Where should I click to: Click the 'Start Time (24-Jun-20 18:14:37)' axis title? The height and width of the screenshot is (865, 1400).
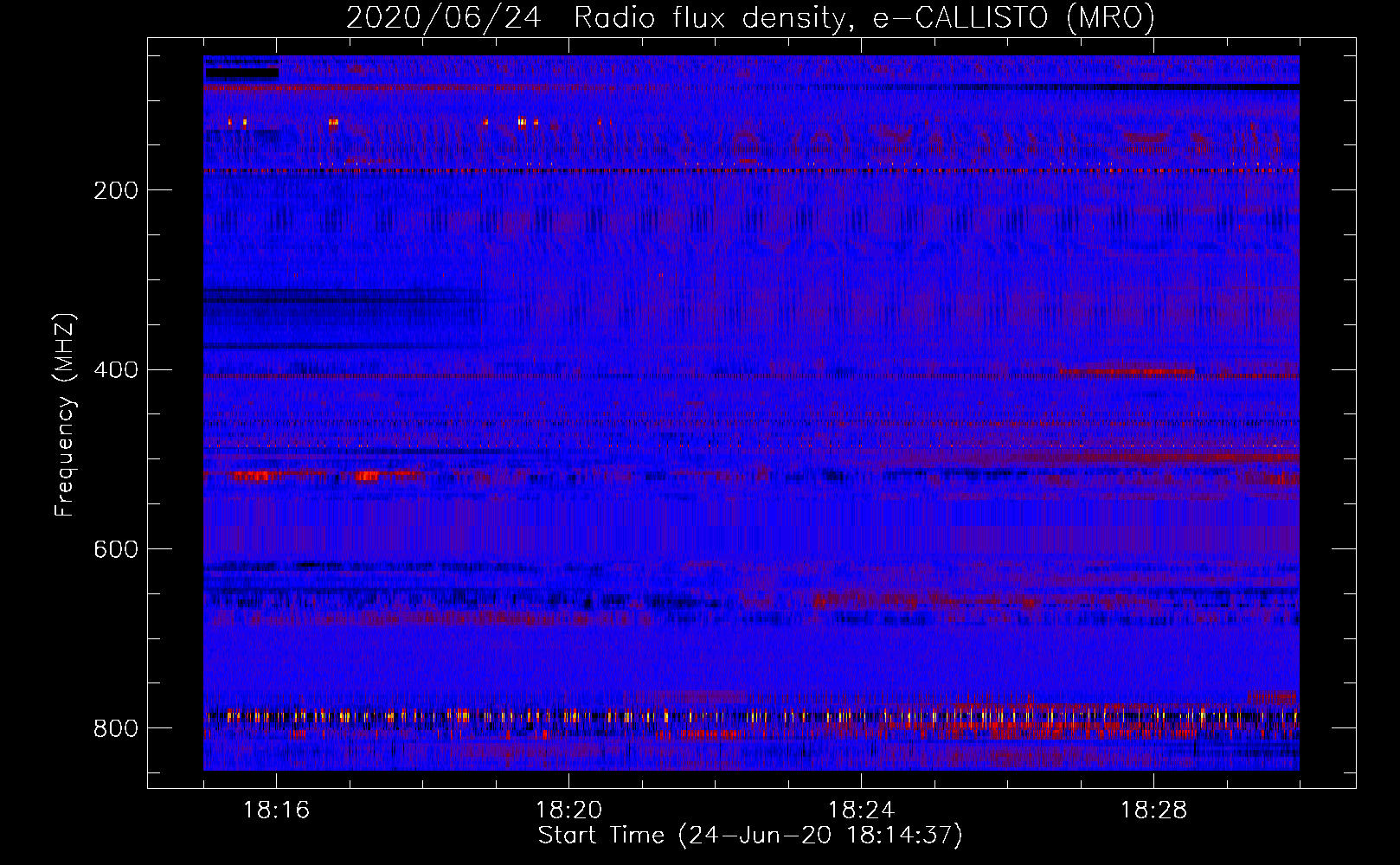tap(750, 836)
